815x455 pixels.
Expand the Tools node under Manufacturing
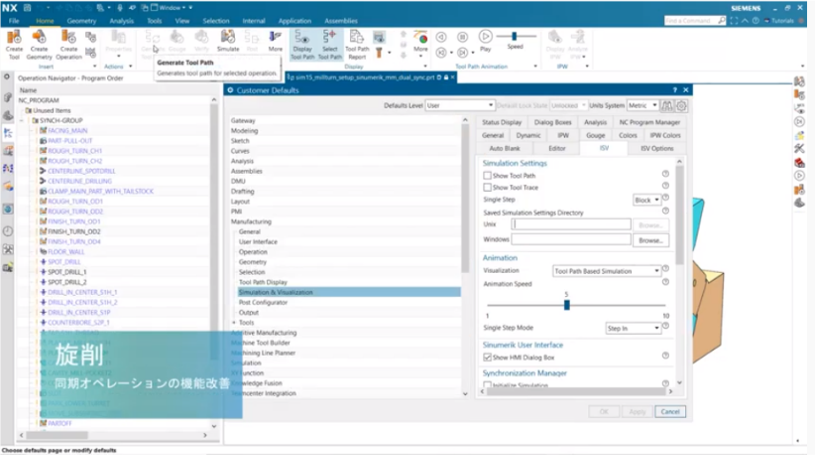tap(234, 322)
